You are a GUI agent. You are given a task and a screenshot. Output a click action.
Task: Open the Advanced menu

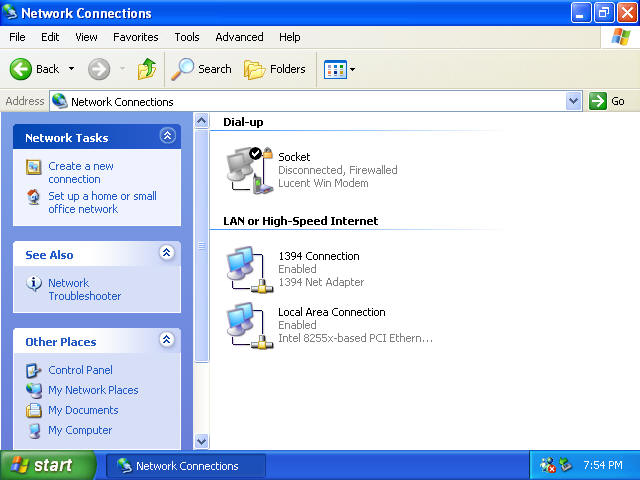(x=239, y=37)
